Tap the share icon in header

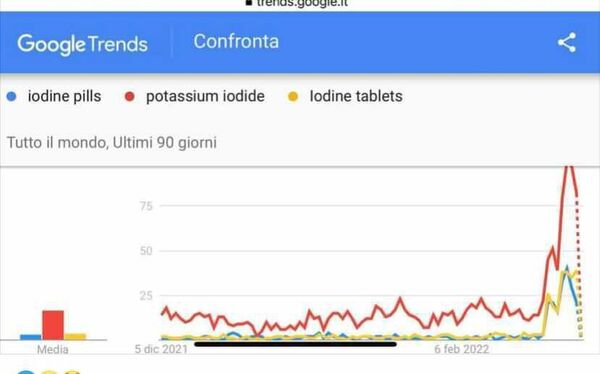tap(567, 42)
